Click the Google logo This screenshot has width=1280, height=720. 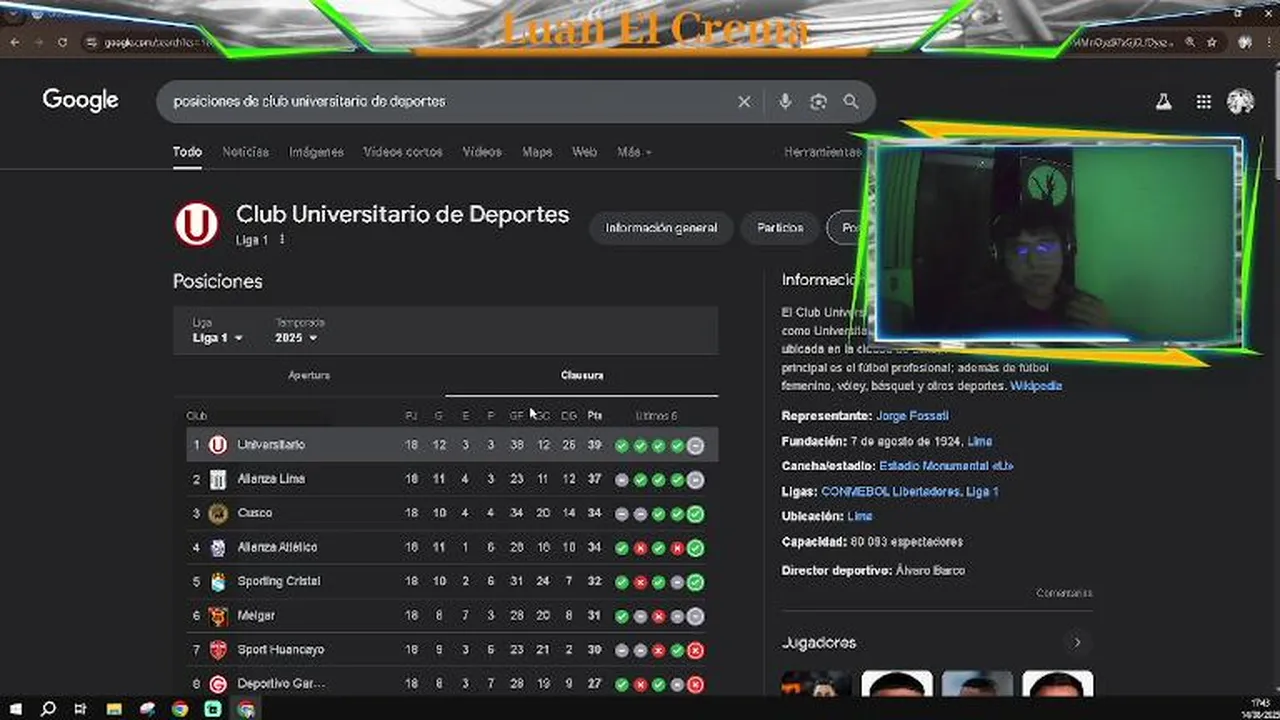tap(80, 100)
